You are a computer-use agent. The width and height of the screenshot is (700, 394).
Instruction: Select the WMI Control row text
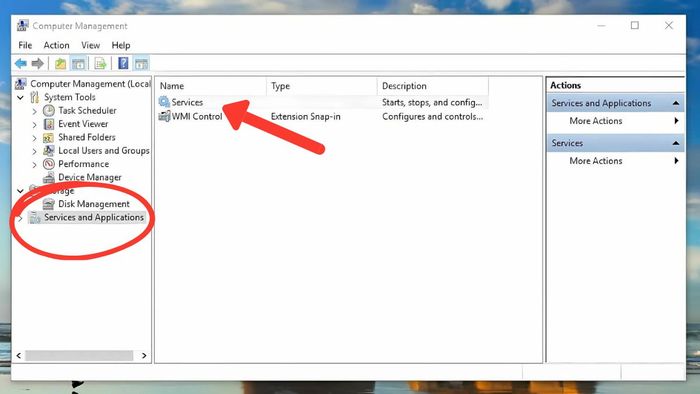tap(197, 116)
